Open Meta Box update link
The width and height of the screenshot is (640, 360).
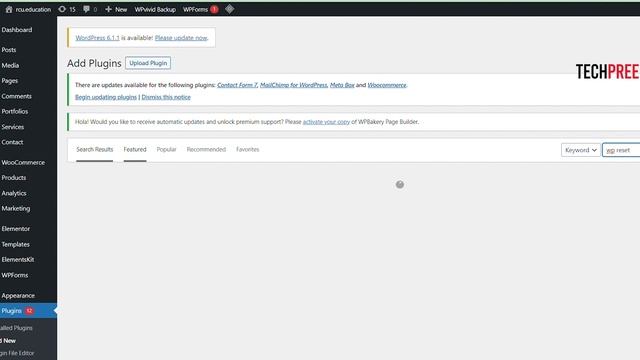[342, 85]
